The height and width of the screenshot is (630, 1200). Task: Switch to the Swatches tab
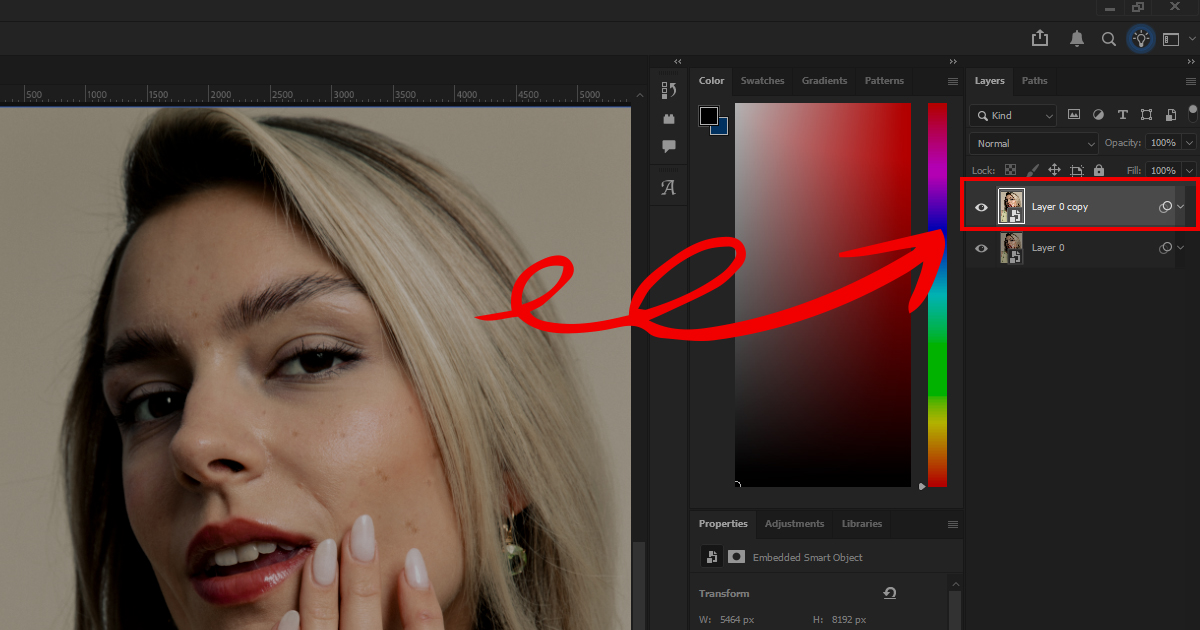click(x=762, y=81)
